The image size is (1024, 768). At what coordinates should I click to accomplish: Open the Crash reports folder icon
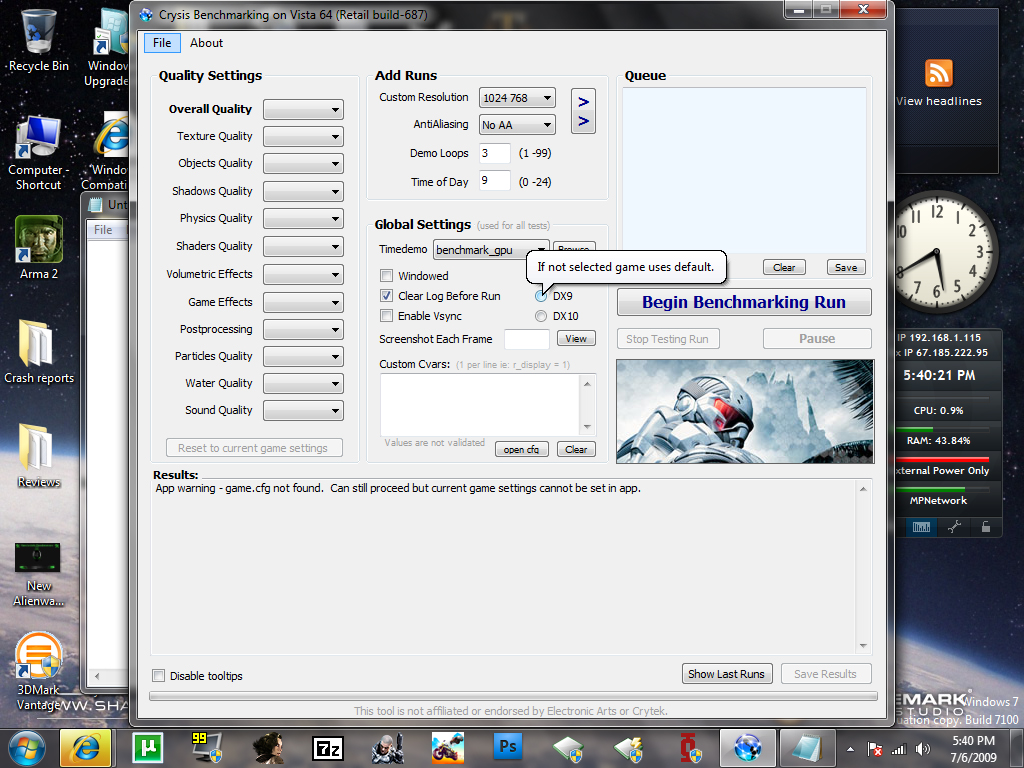click(39, 351)
